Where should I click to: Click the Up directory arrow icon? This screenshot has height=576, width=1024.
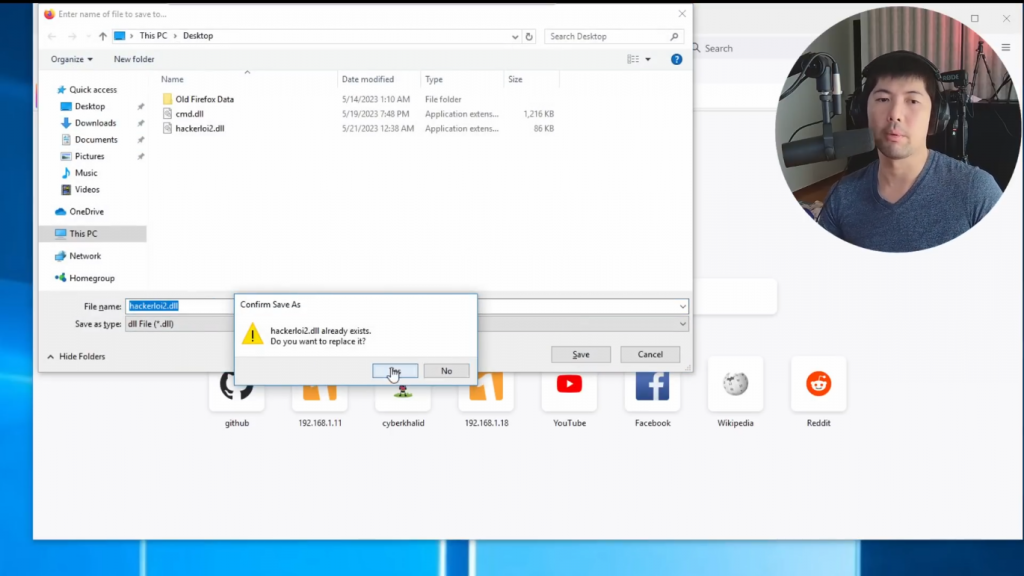point(102,36)
